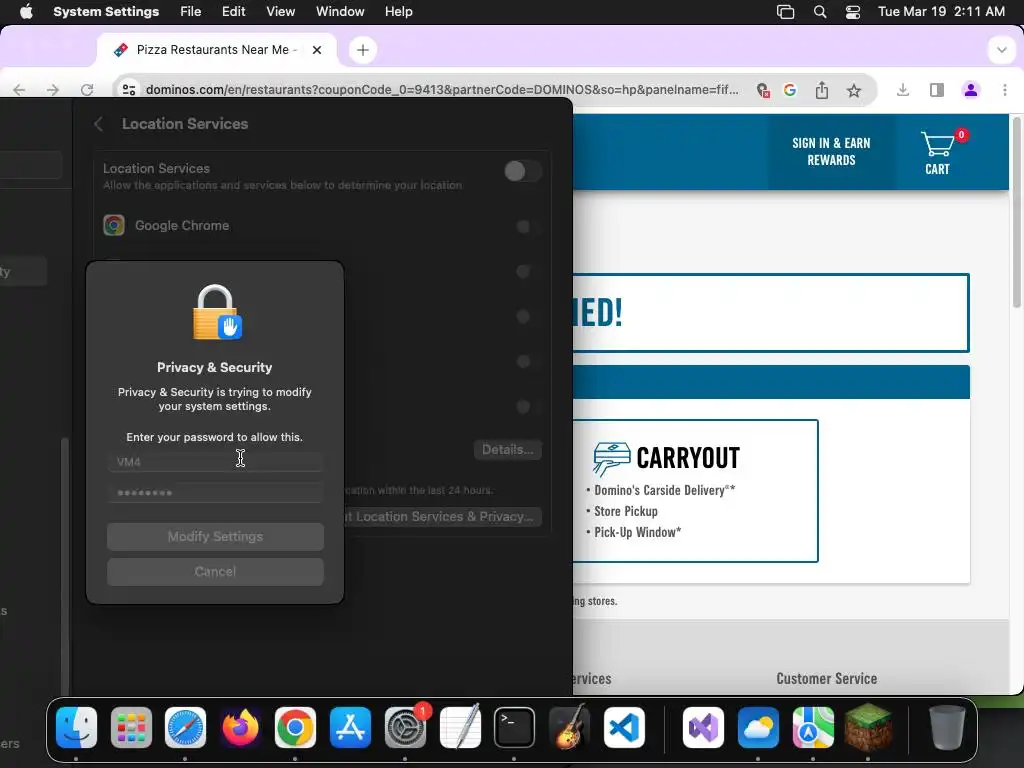
Task: Share this page from the address bar
Action: (x=822, y=90)
